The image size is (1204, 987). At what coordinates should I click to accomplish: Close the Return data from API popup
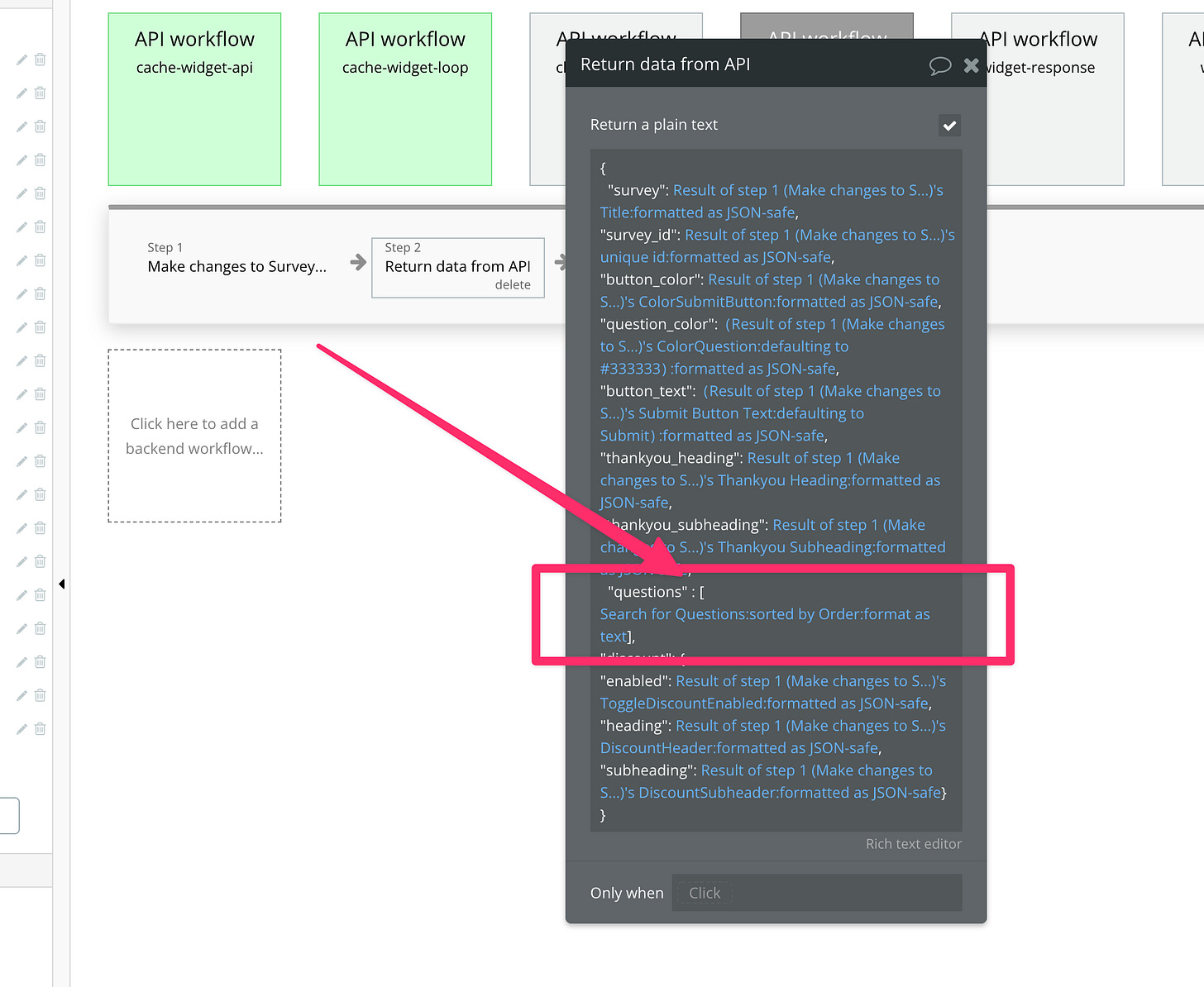coord(971,65)
